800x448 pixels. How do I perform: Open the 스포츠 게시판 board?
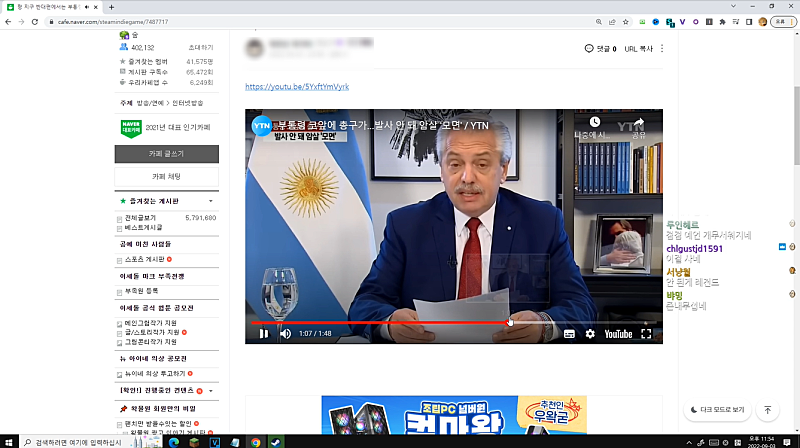tap(142, 259)
